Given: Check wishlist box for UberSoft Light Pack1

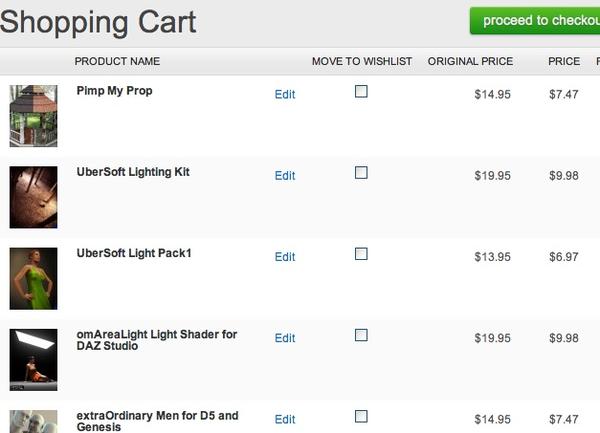Looking at the screenshot, I should click(x=361, y=253).
